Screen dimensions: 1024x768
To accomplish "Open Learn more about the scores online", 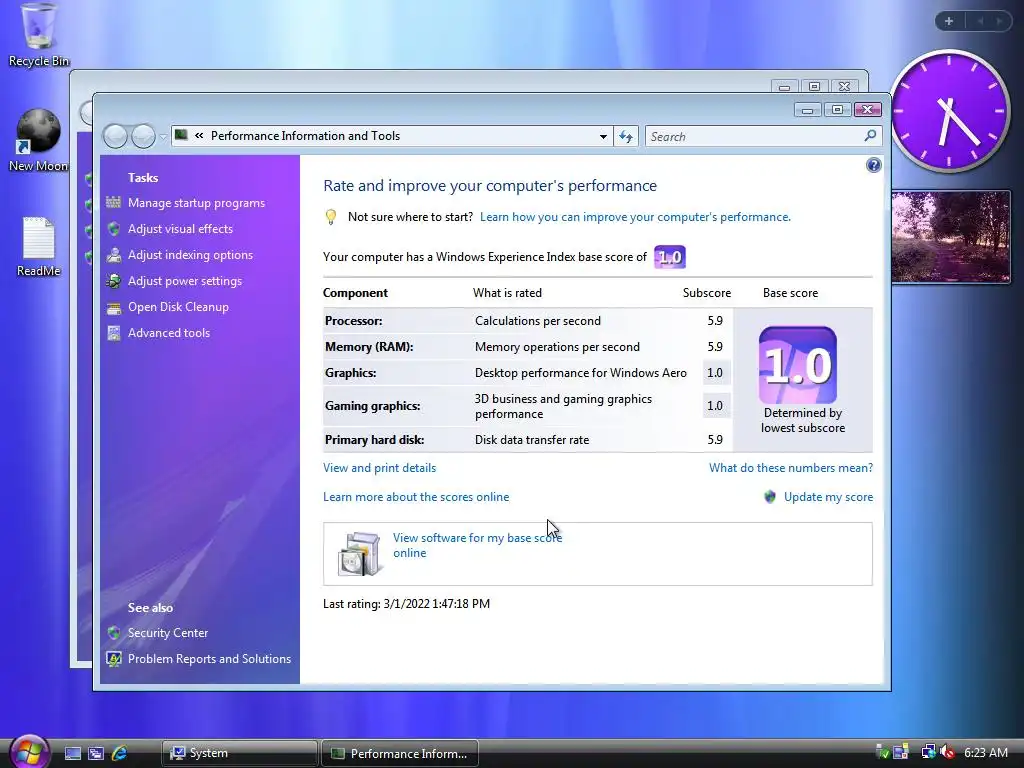I will [416, 497].
